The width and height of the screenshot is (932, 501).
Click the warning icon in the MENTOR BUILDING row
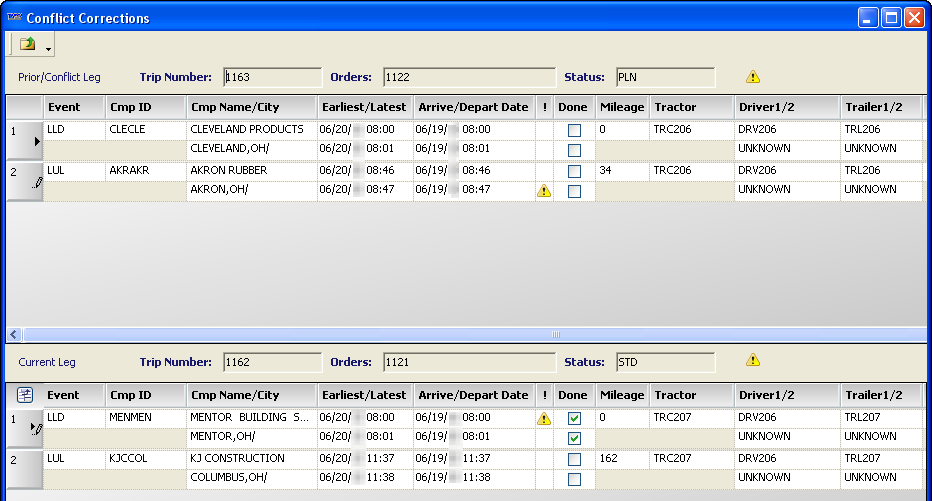pos(544,418)
